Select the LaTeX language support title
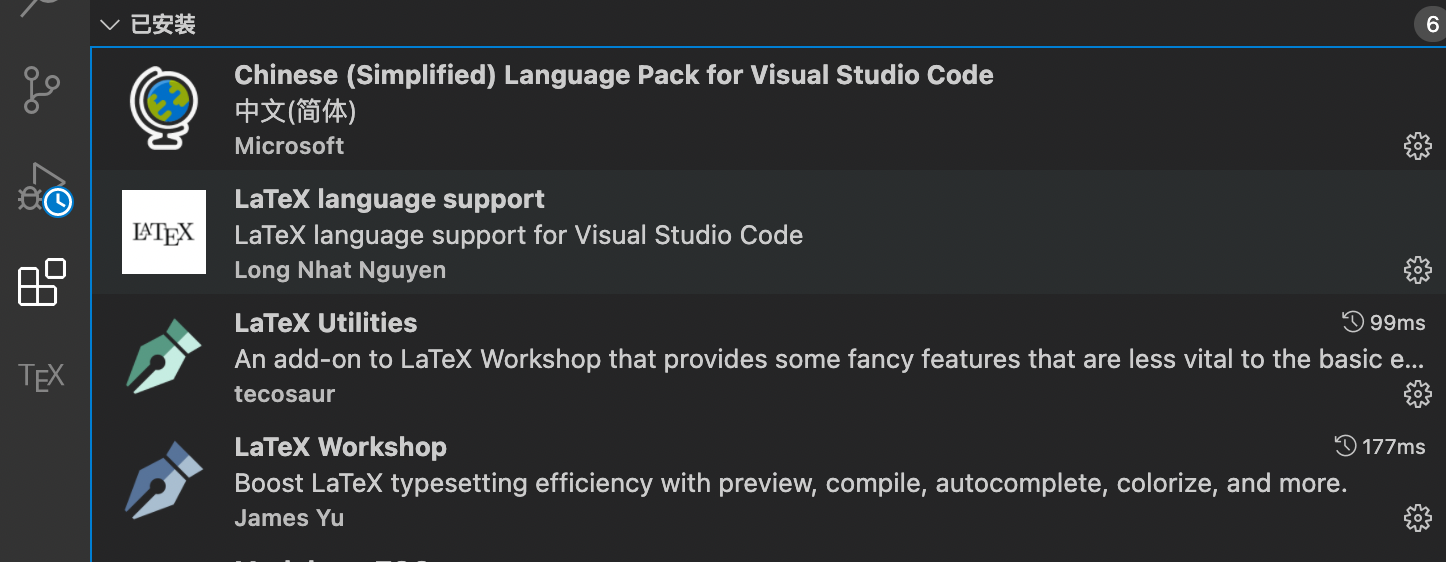1446x562 pixels. [390, 199]
